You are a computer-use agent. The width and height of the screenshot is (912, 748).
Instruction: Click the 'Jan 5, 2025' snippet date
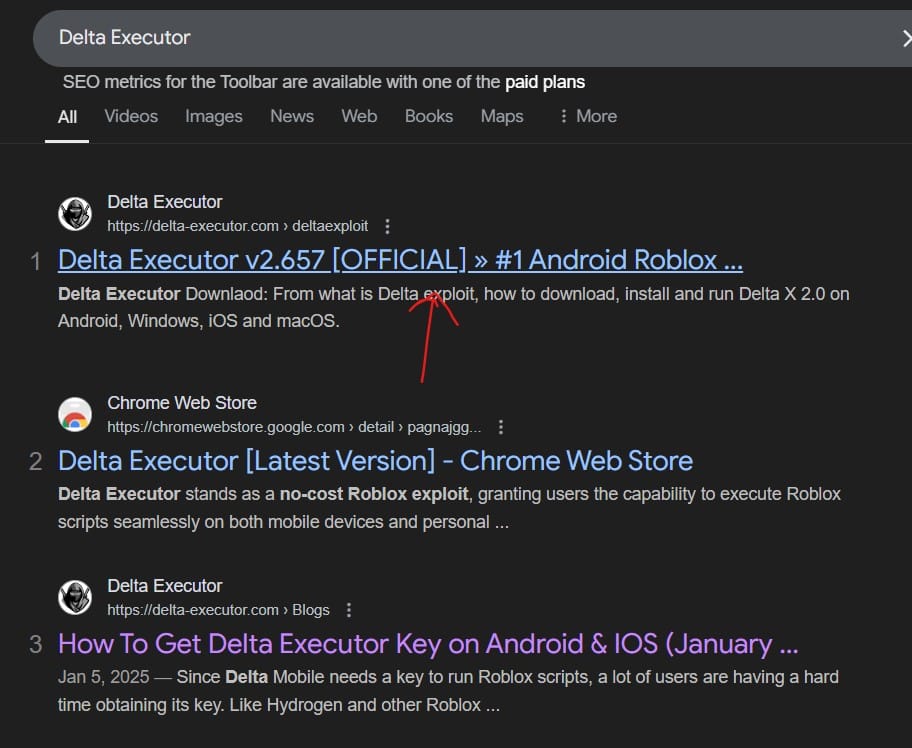coord(104,678)
